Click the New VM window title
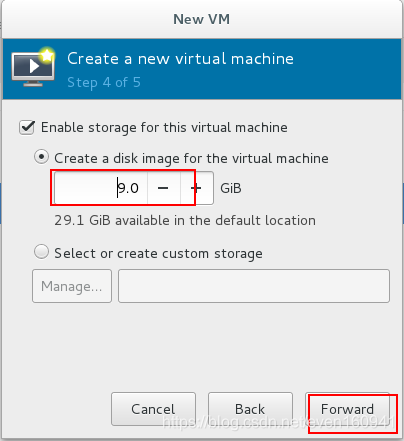The width and height of the screenshot is (404, 441). [202, 19]
